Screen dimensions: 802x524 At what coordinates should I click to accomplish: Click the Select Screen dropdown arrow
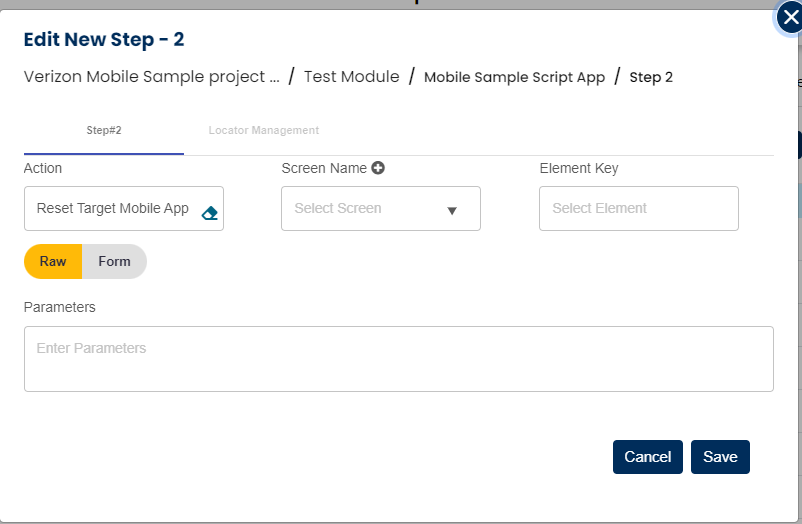[x=451, y=210]
